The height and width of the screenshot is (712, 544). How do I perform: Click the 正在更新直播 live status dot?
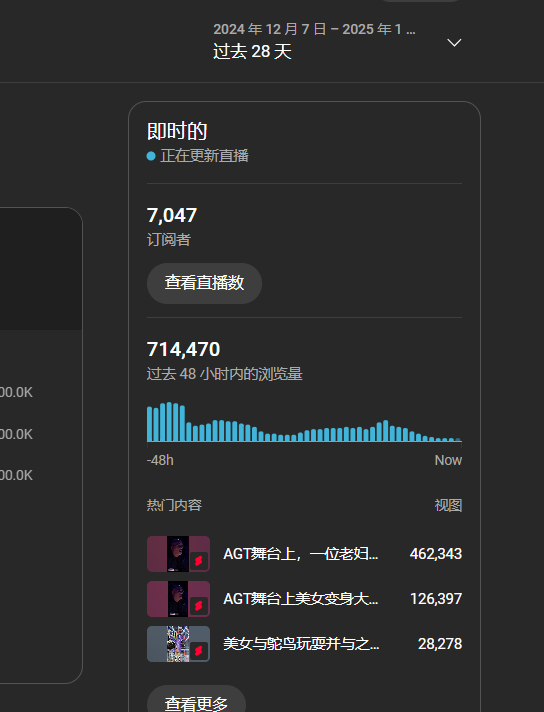point(151,156)
